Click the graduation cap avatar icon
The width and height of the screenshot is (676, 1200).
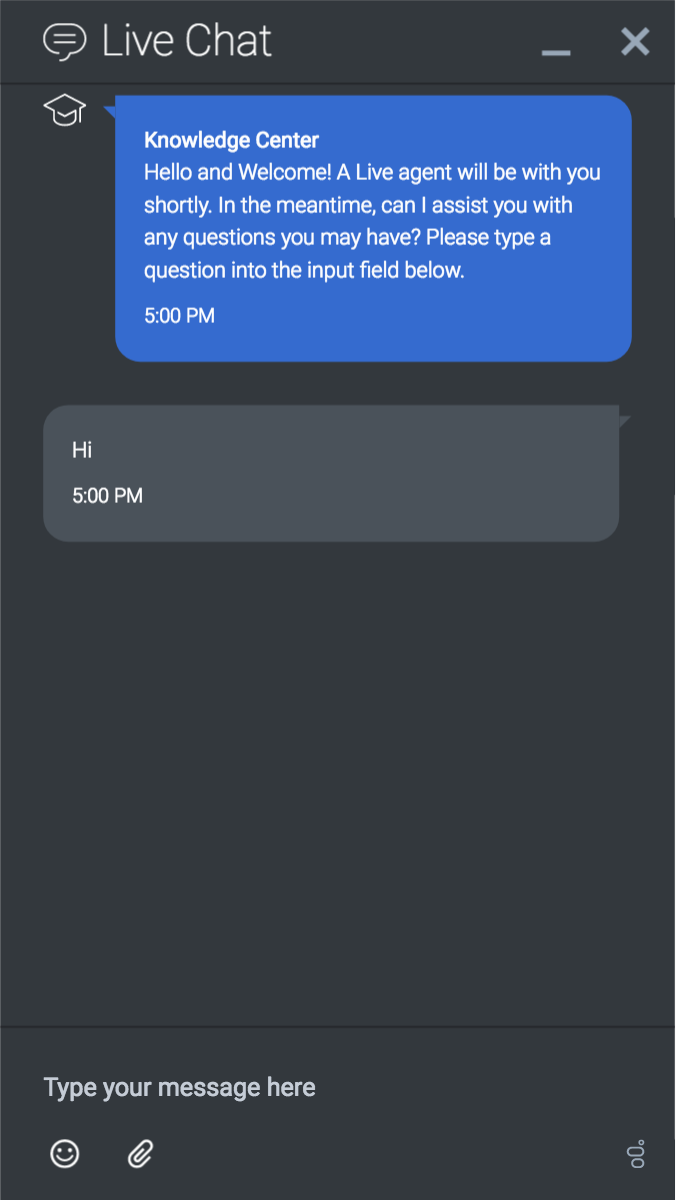65,110
